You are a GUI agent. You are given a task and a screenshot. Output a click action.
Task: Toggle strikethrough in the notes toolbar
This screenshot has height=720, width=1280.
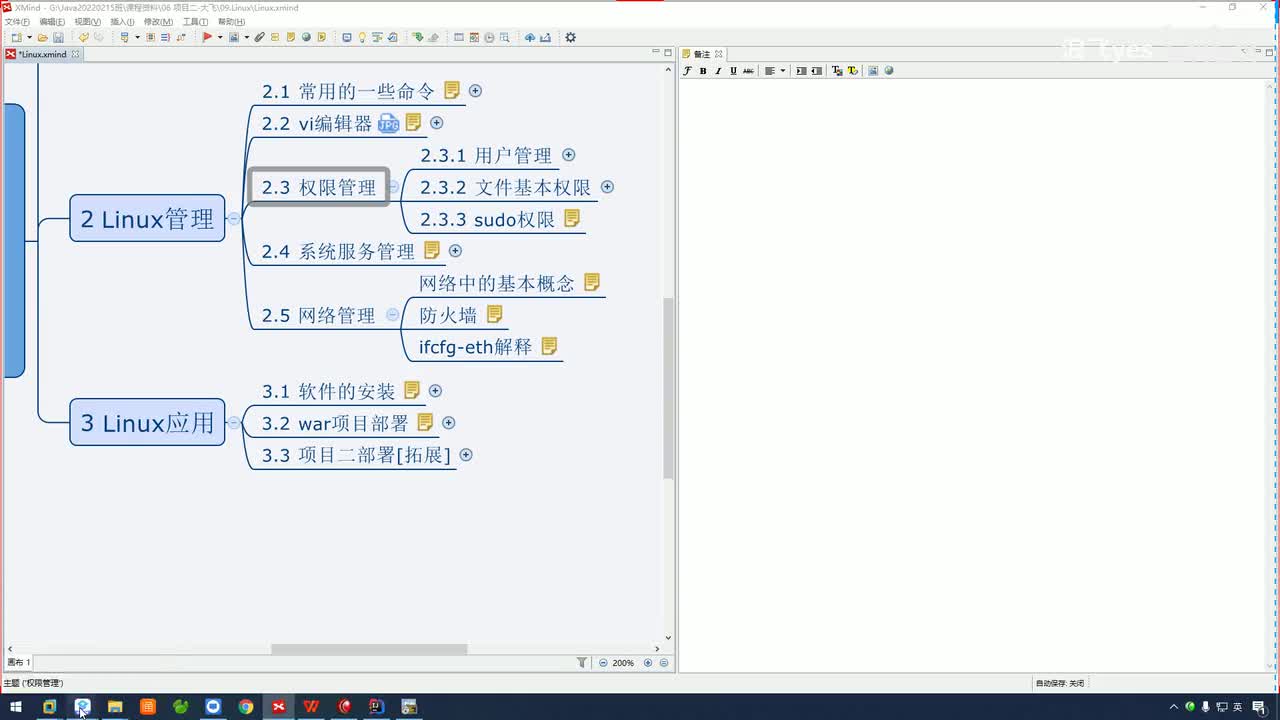[748, 71]
